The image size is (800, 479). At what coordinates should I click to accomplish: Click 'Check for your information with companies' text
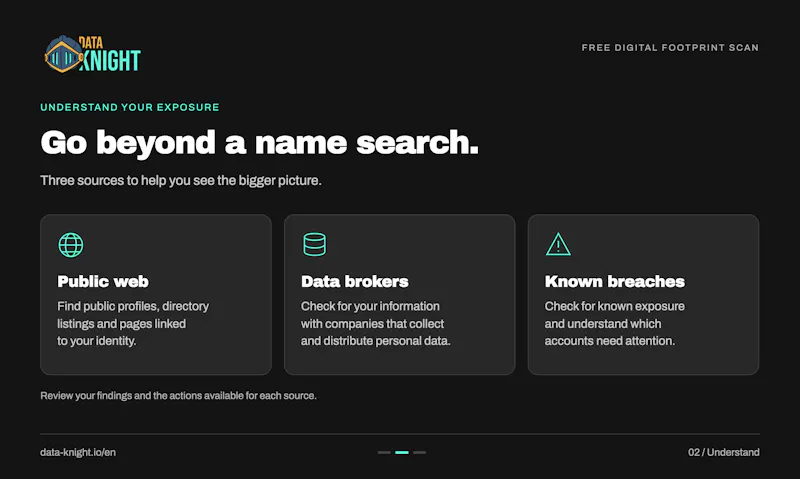[x=376, y=323]
